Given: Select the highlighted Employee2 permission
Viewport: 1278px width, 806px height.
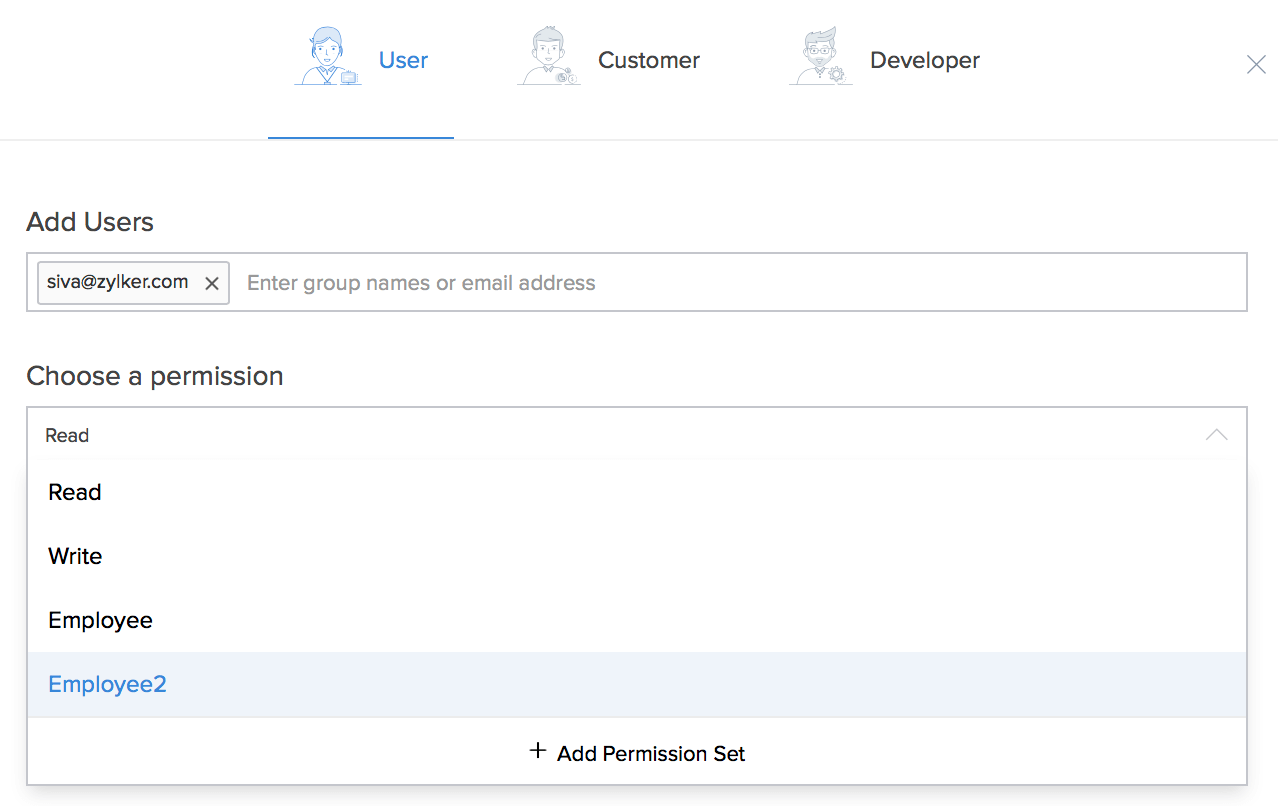Looking at the screenshot, I should pos(107,684).
